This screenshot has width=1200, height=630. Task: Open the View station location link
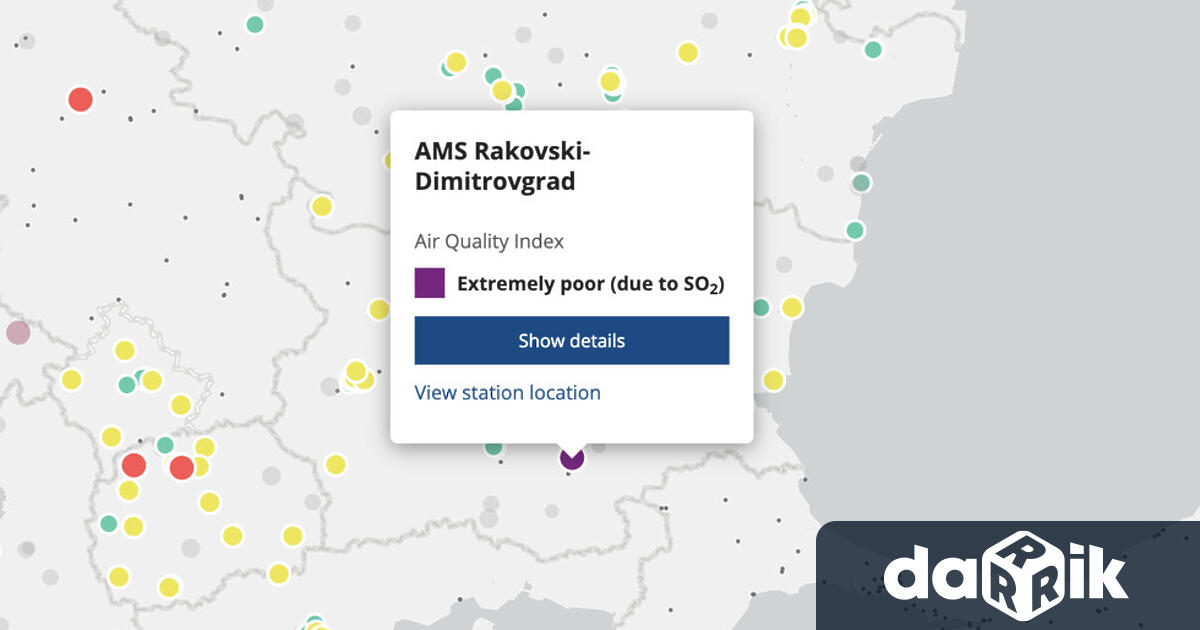point(507,393)
